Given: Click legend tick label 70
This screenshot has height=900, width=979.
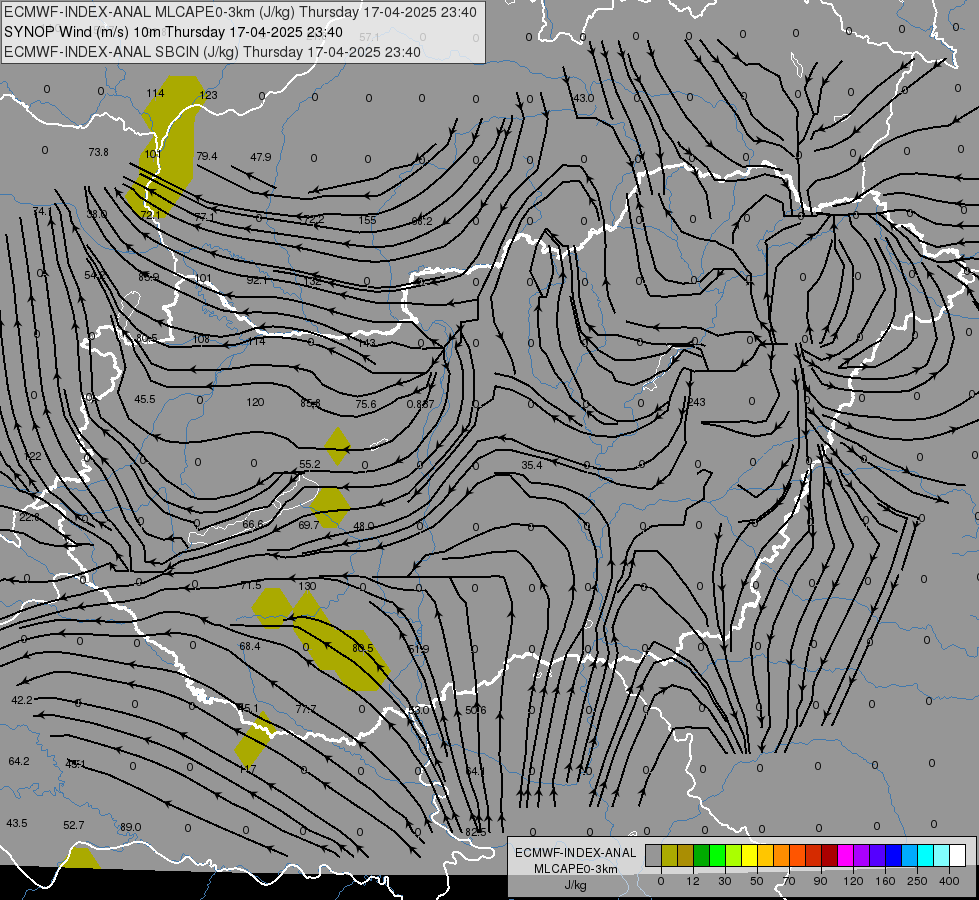Looking at the screenshot, I should tap(788, 881).
